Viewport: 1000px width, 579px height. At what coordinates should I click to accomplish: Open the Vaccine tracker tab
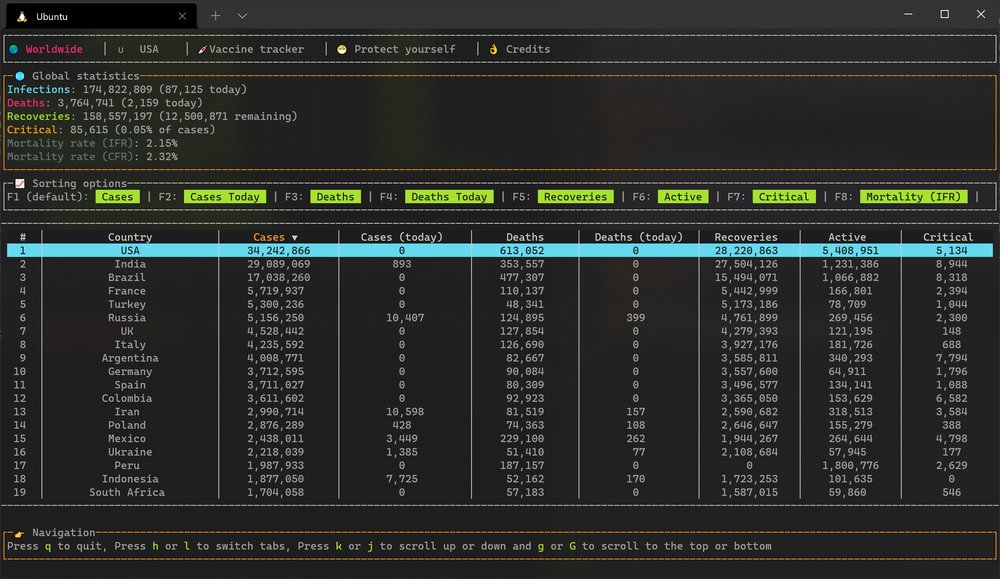tap(256, 49)
